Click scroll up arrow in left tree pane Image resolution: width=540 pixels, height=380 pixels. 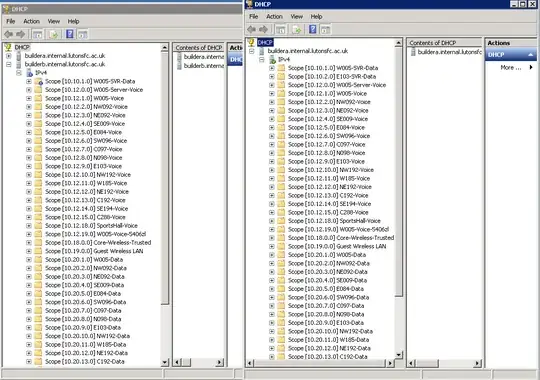(x=165, y=47)
